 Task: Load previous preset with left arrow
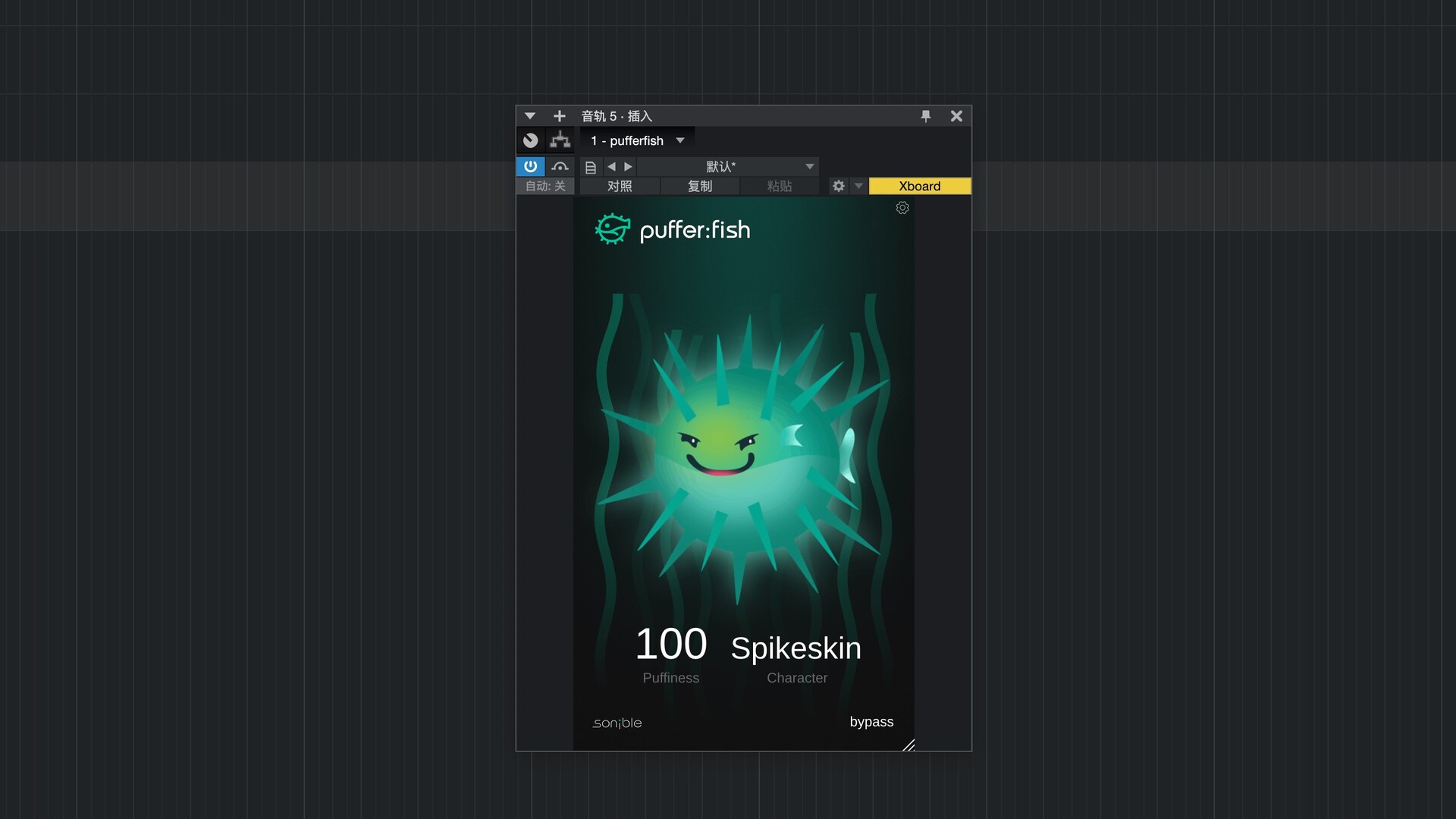(611, 167)
